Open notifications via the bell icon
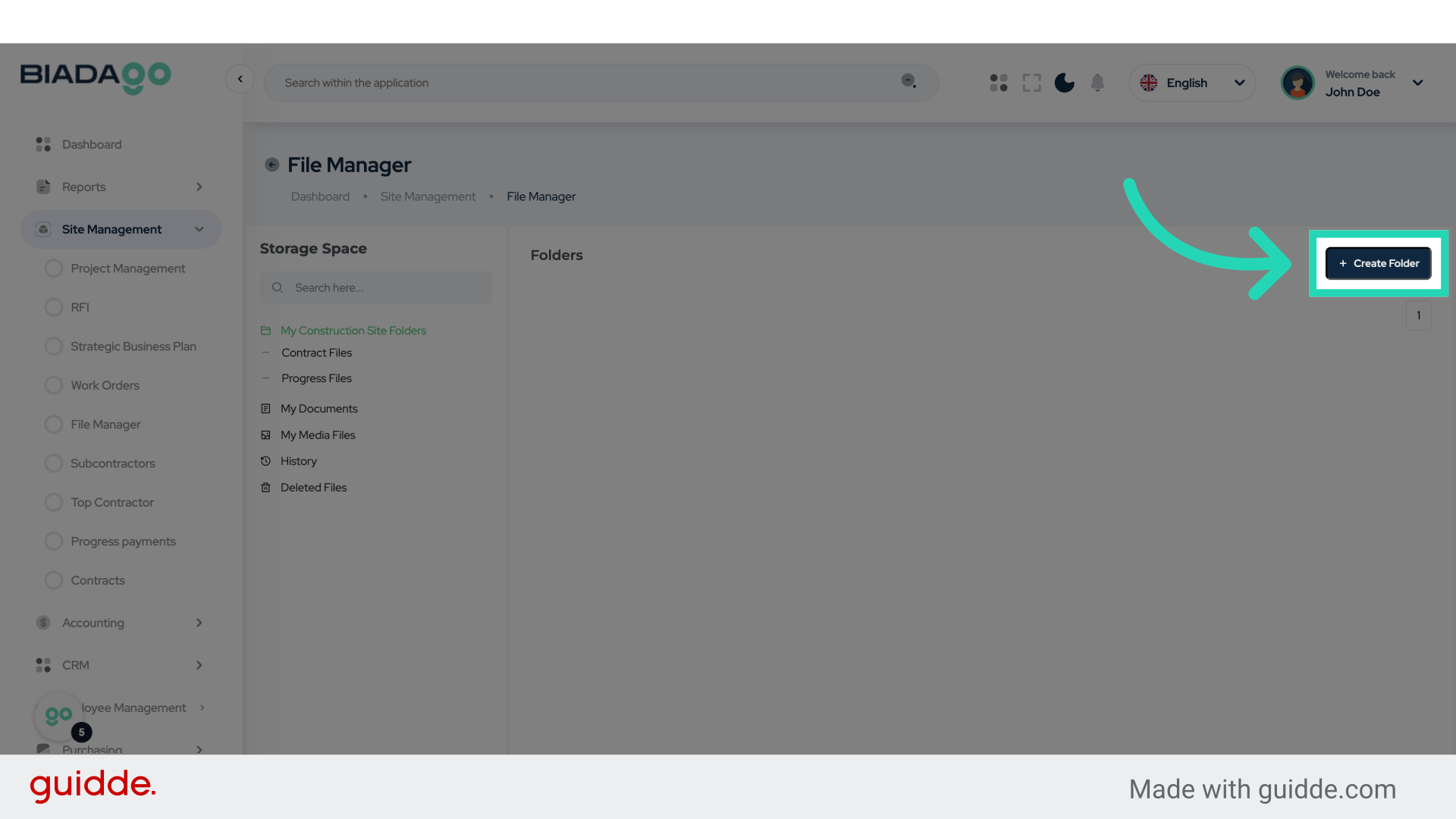This screenshot has width=1456, height=819. 1097,83
